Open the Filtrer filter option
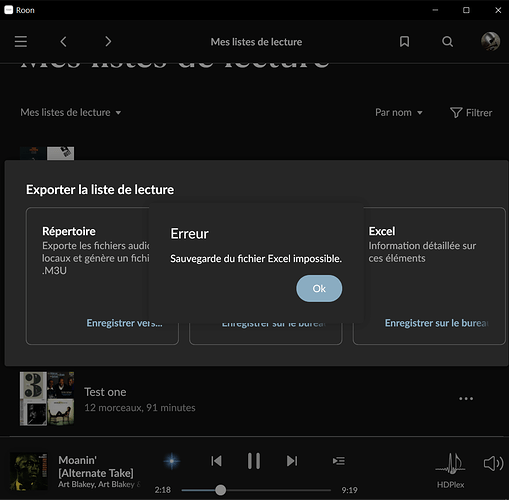Viewport: 509px width, 500px height. point(471,113)
